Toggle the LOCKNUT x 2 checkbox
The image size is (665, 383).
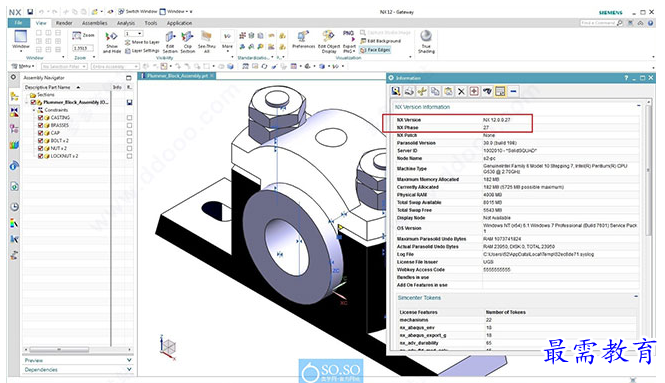click(40, 156)
